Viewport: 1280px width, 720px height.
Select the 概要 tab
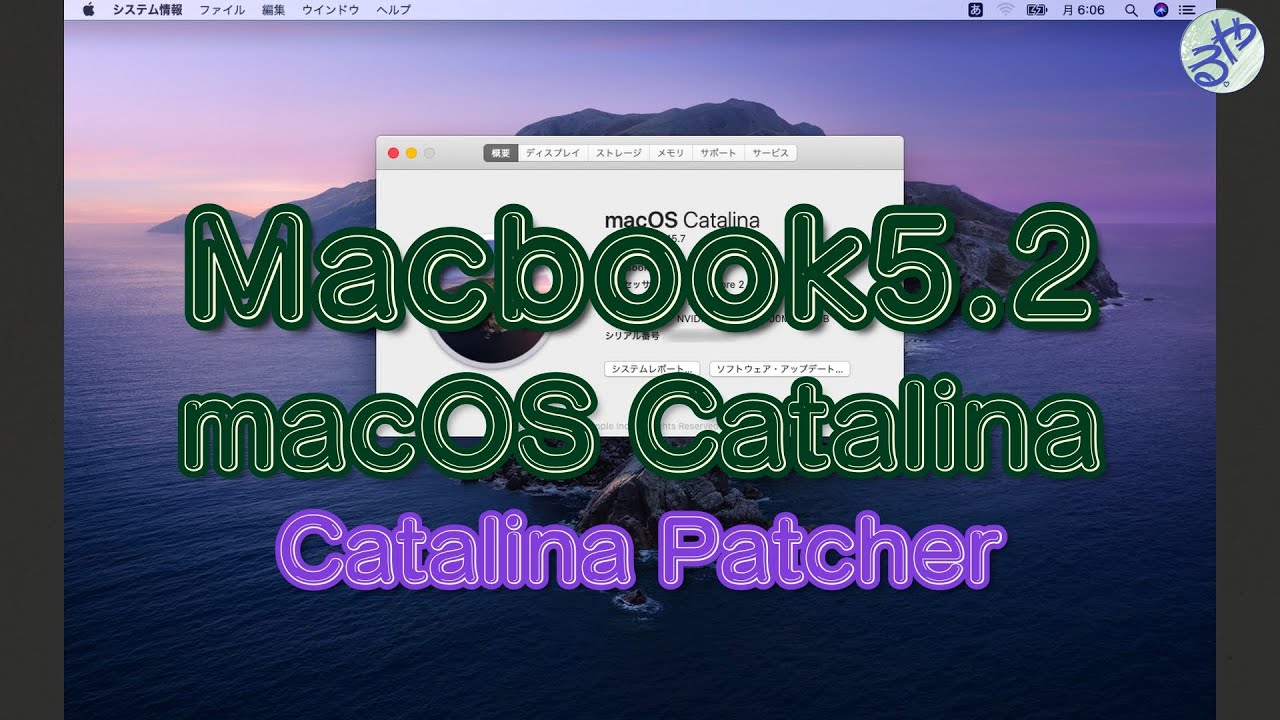click(500, 153)
